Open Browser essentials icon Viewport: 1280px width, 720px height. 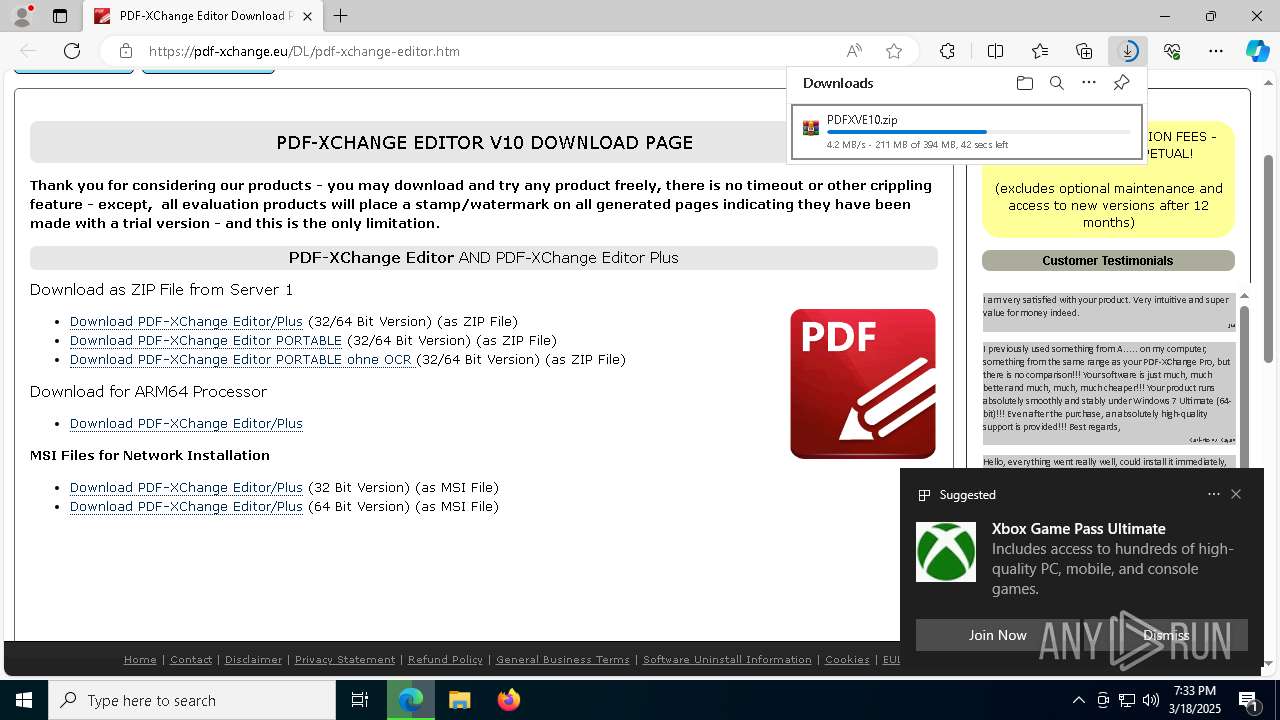(1172, 51)
